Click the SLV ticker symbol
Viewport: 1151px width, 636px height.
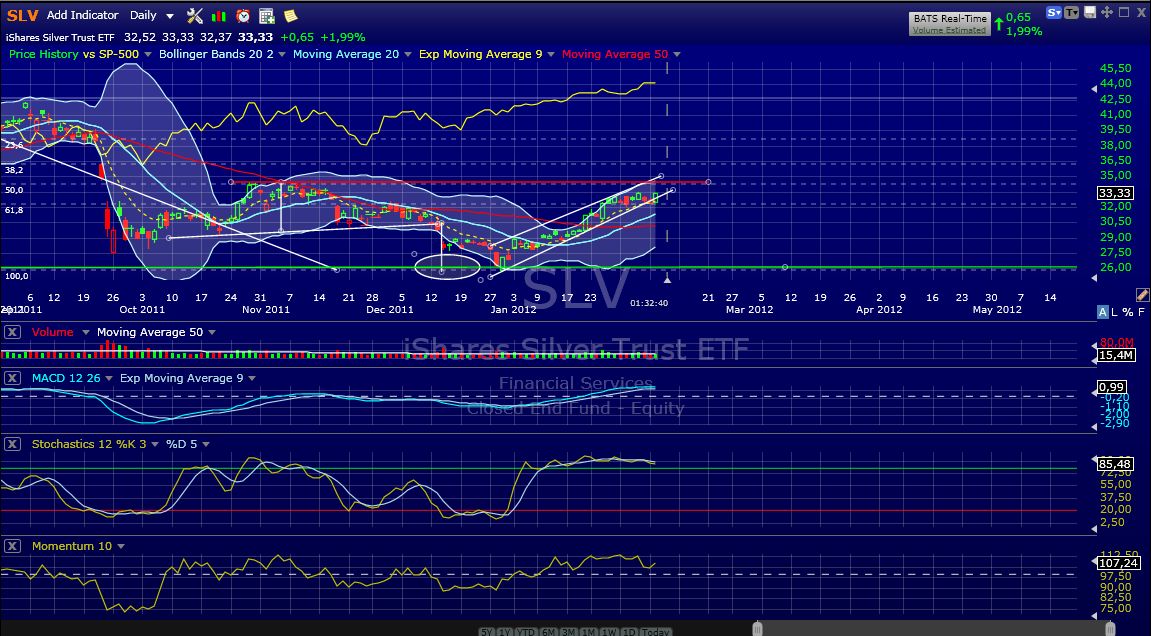(22, 15)
